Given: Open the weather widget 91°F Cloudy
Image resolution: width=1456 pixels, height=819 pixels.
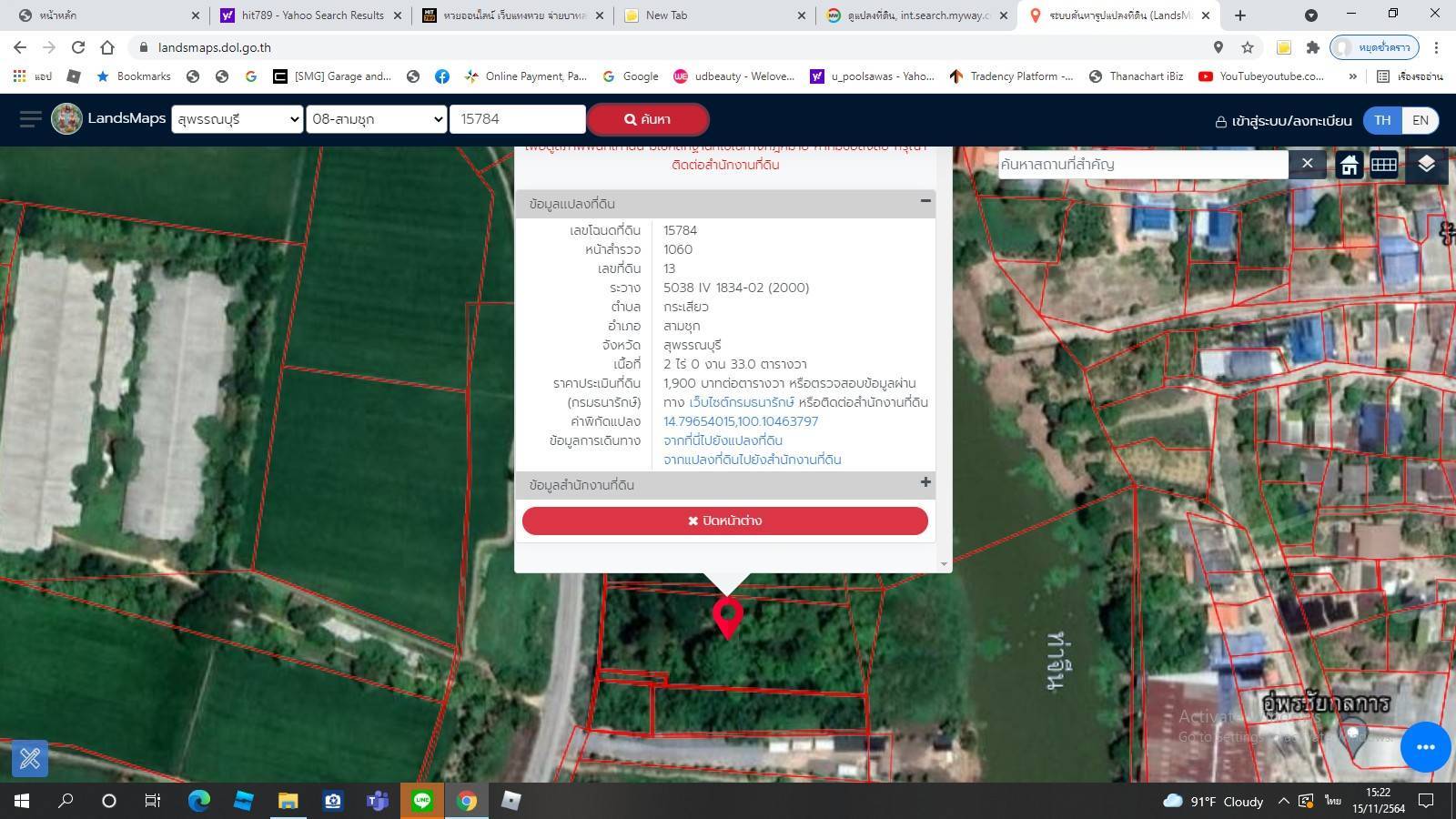Looking at the screenshot, I should tap(1213, 801).
